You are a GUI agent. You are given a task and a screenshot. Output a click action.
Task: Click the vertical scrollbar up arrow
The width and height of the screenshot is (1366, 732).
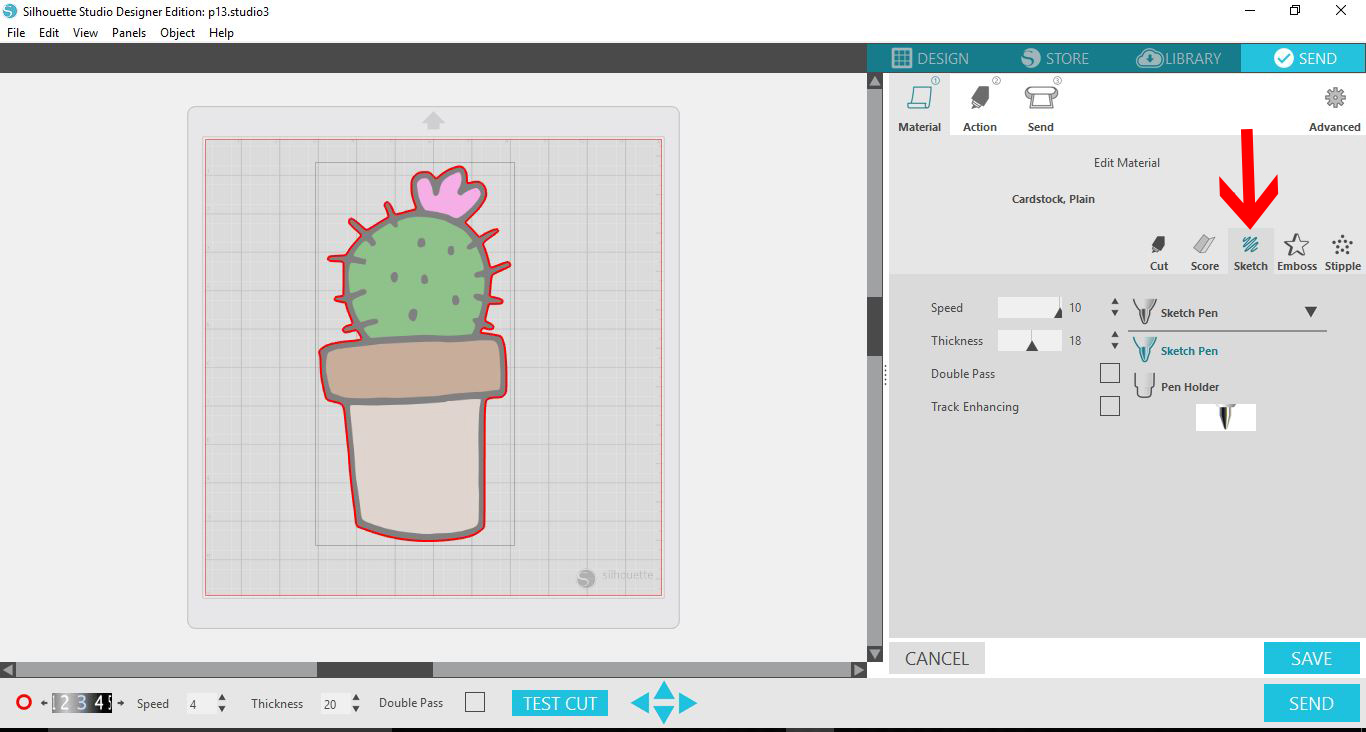click(x=873, y=79)
